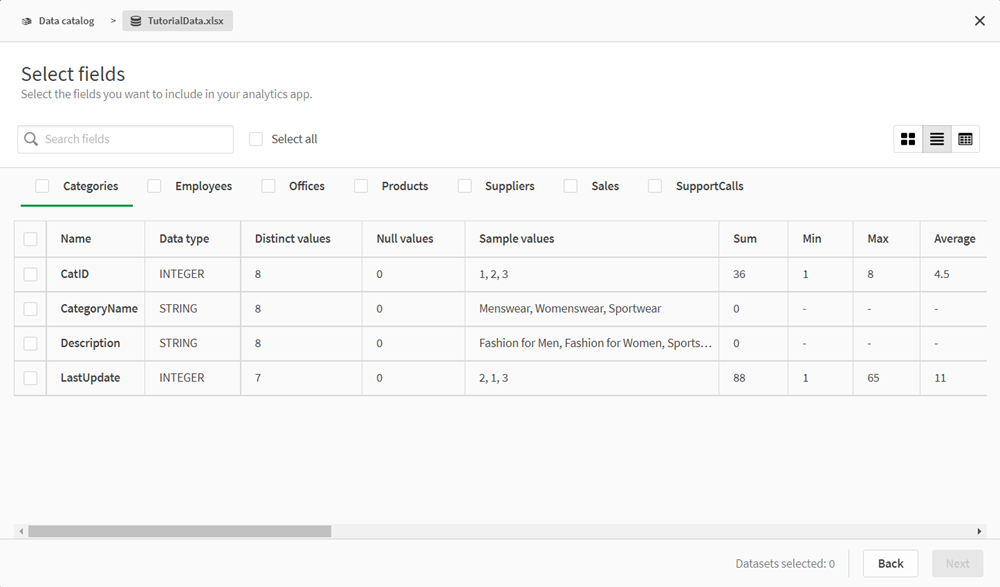Click scrollbar left arrow

point(20,532)
